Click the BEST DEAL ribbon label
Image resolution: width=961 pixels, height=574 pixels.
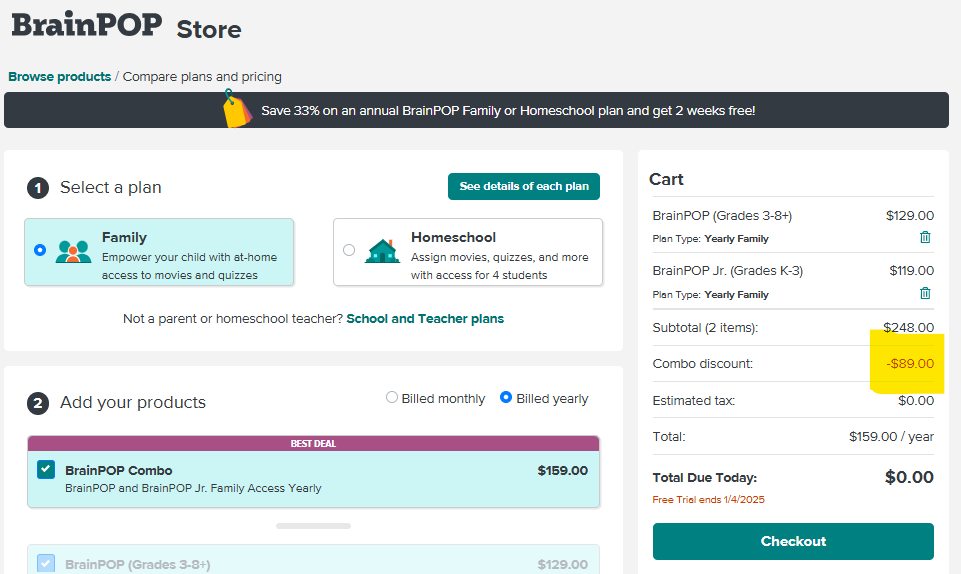[x=313, y=444]
